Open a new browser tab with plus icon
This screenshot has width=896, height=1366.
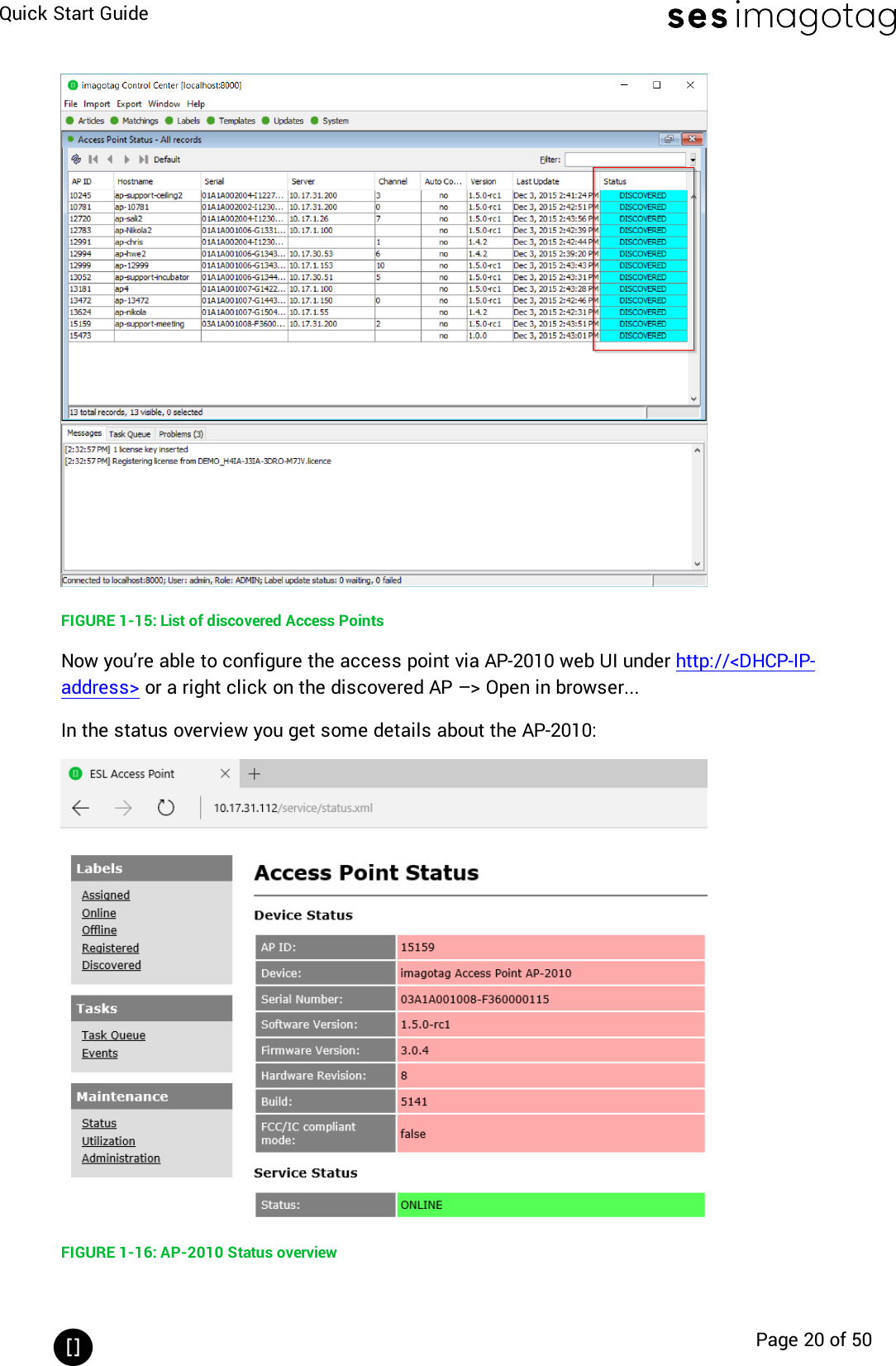[255, 774]
